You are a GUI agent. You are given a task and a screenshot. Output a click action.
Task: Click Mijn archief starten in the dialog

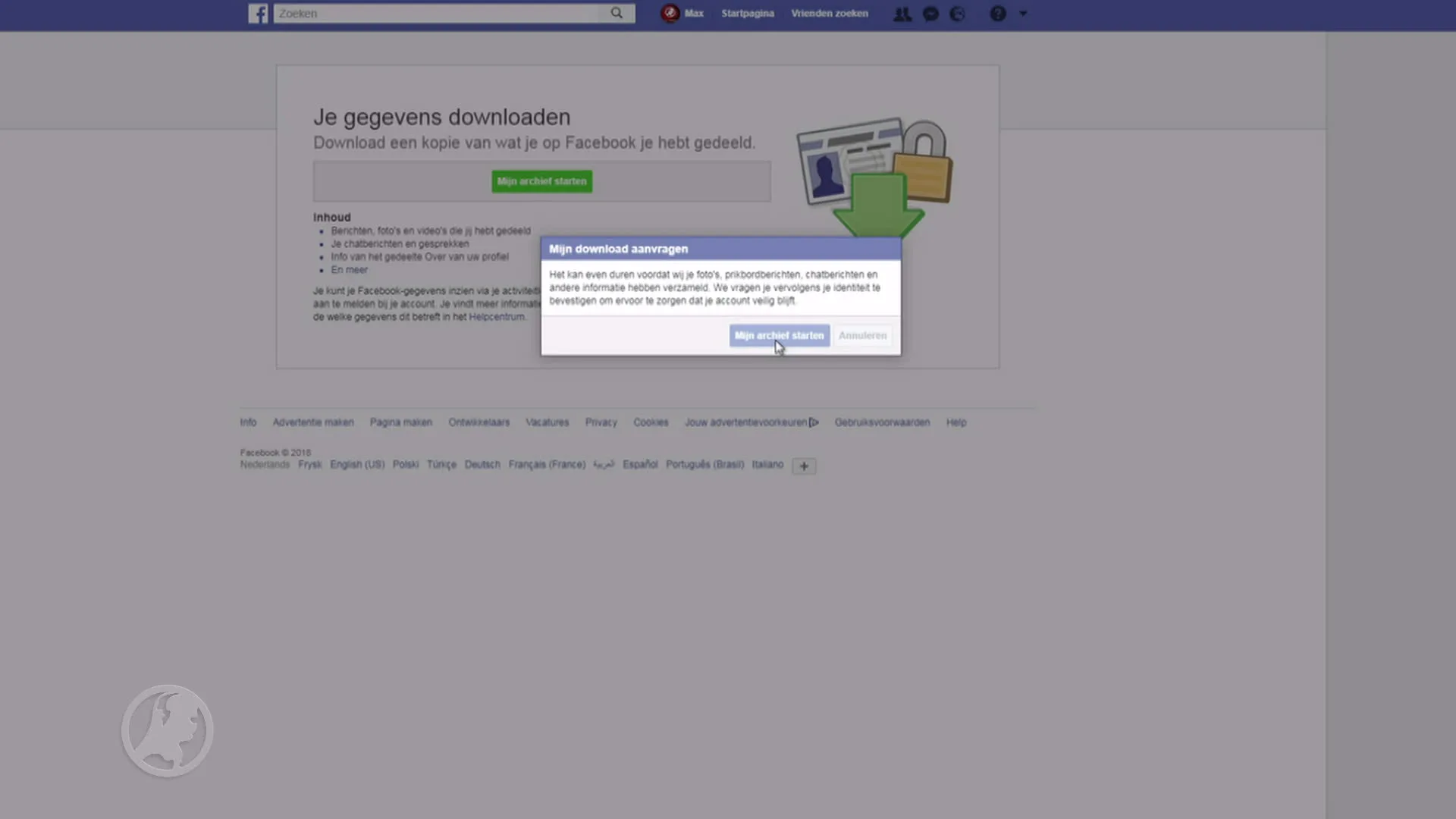779,335
